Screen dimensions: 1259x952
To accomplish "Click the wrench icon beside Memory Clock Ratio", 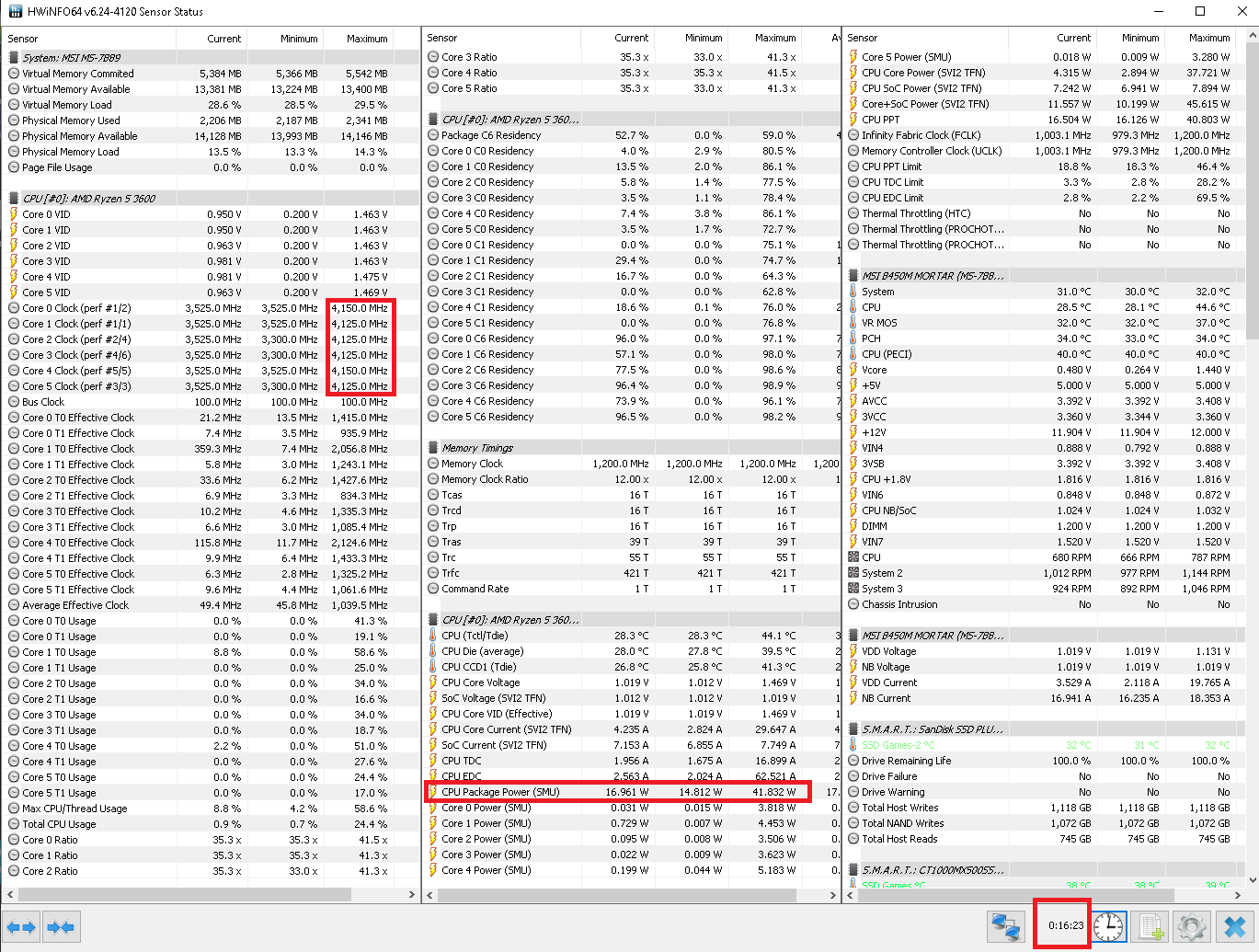I will point(433,478).
